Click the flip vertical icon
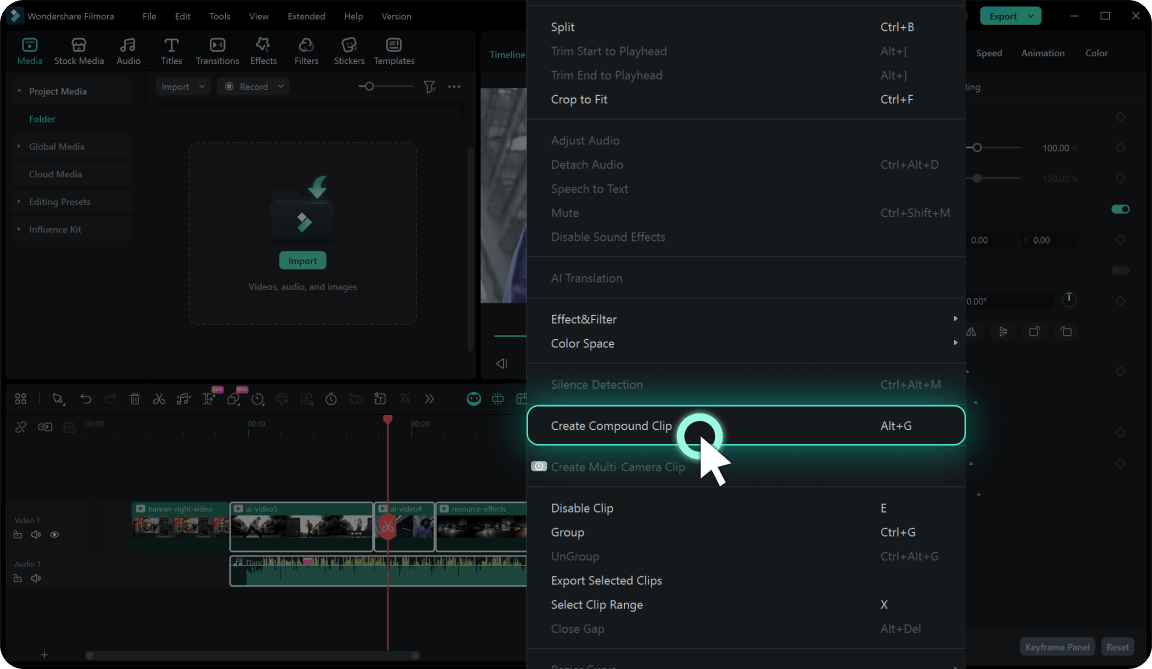The image size is (1152, 669). click(x=1003, y=332)
